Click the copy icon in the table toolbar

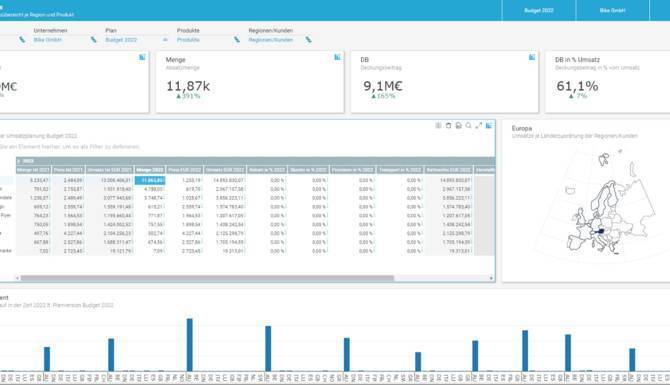[448, 125]
